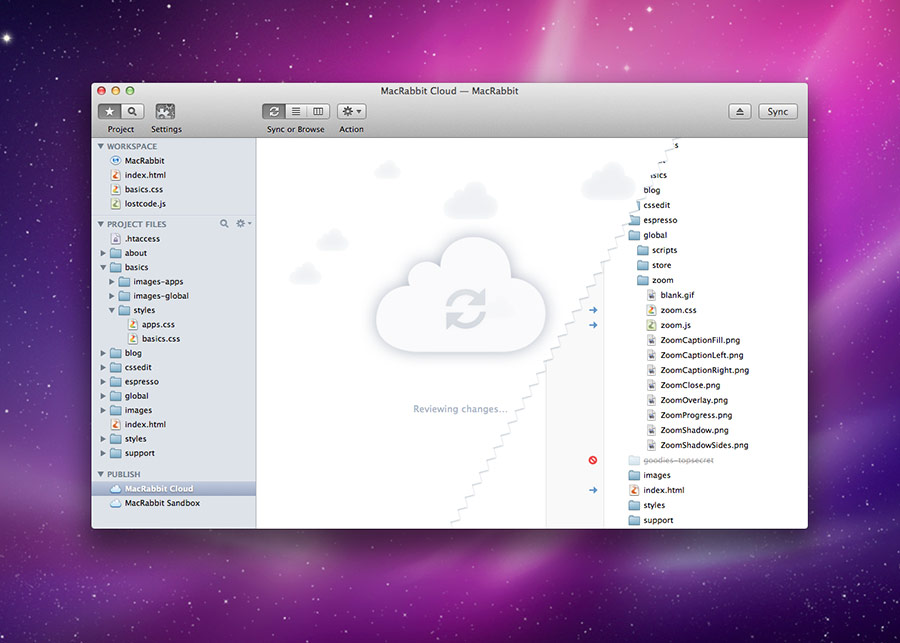Collapse the basics folder

[103, 267]
